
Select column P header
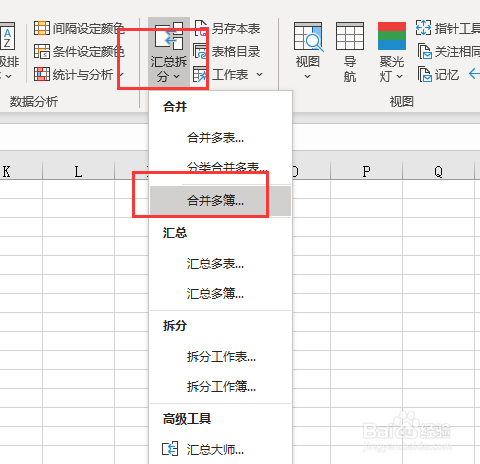point(366,171)
